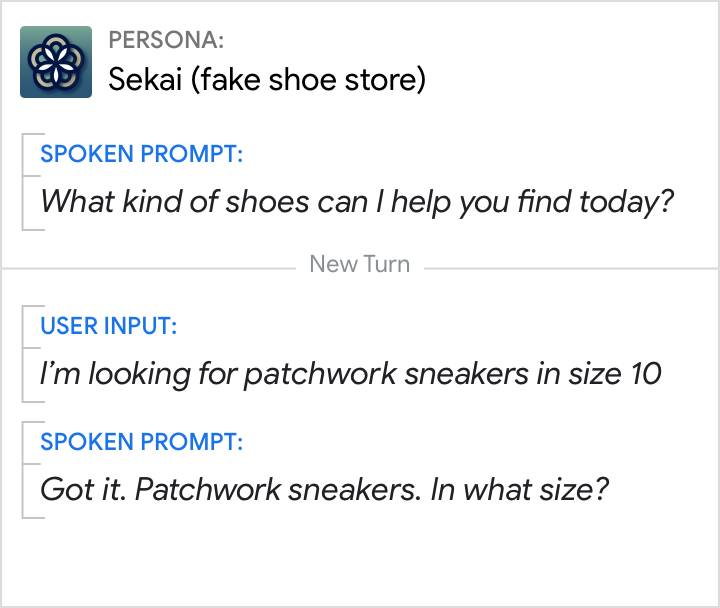
Task: Click the bracket beside the first spoken prompt
Action: coord(27,181)
